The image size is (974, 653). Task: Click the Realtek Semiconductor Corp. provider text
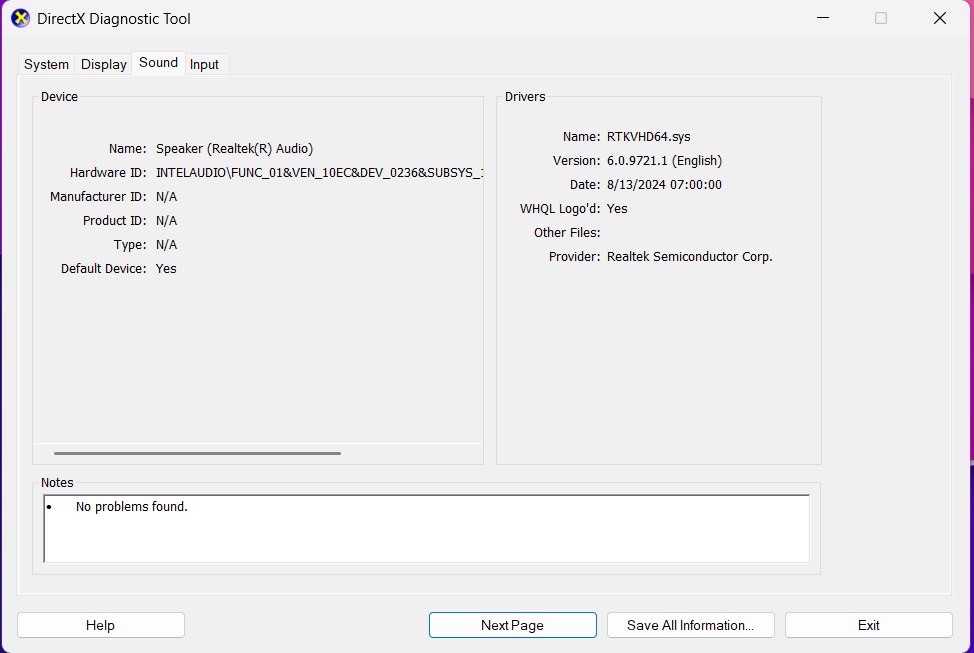tap(689, 257)
